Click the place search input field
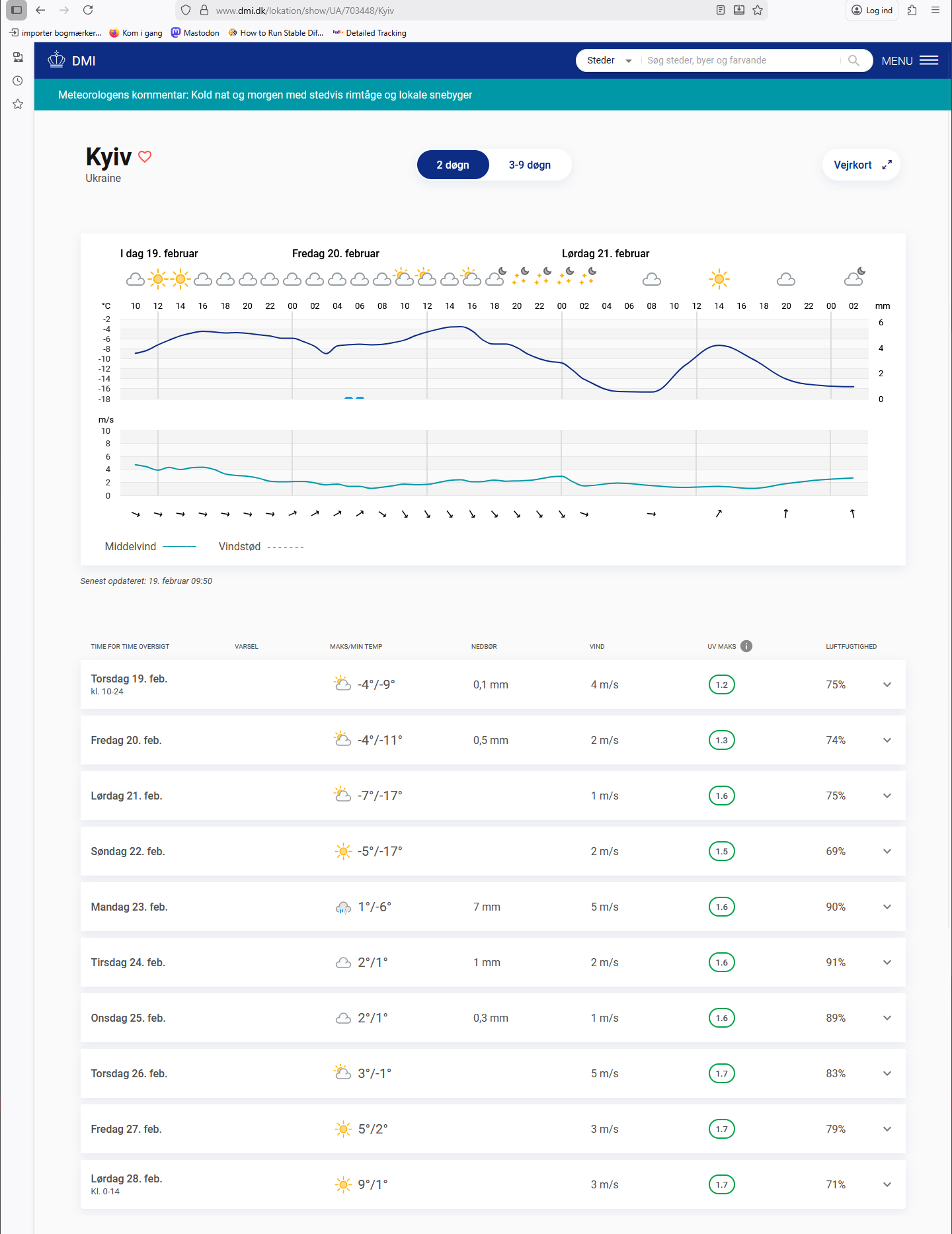This screenshot has width=952, height=1234. tap(740, 60)
